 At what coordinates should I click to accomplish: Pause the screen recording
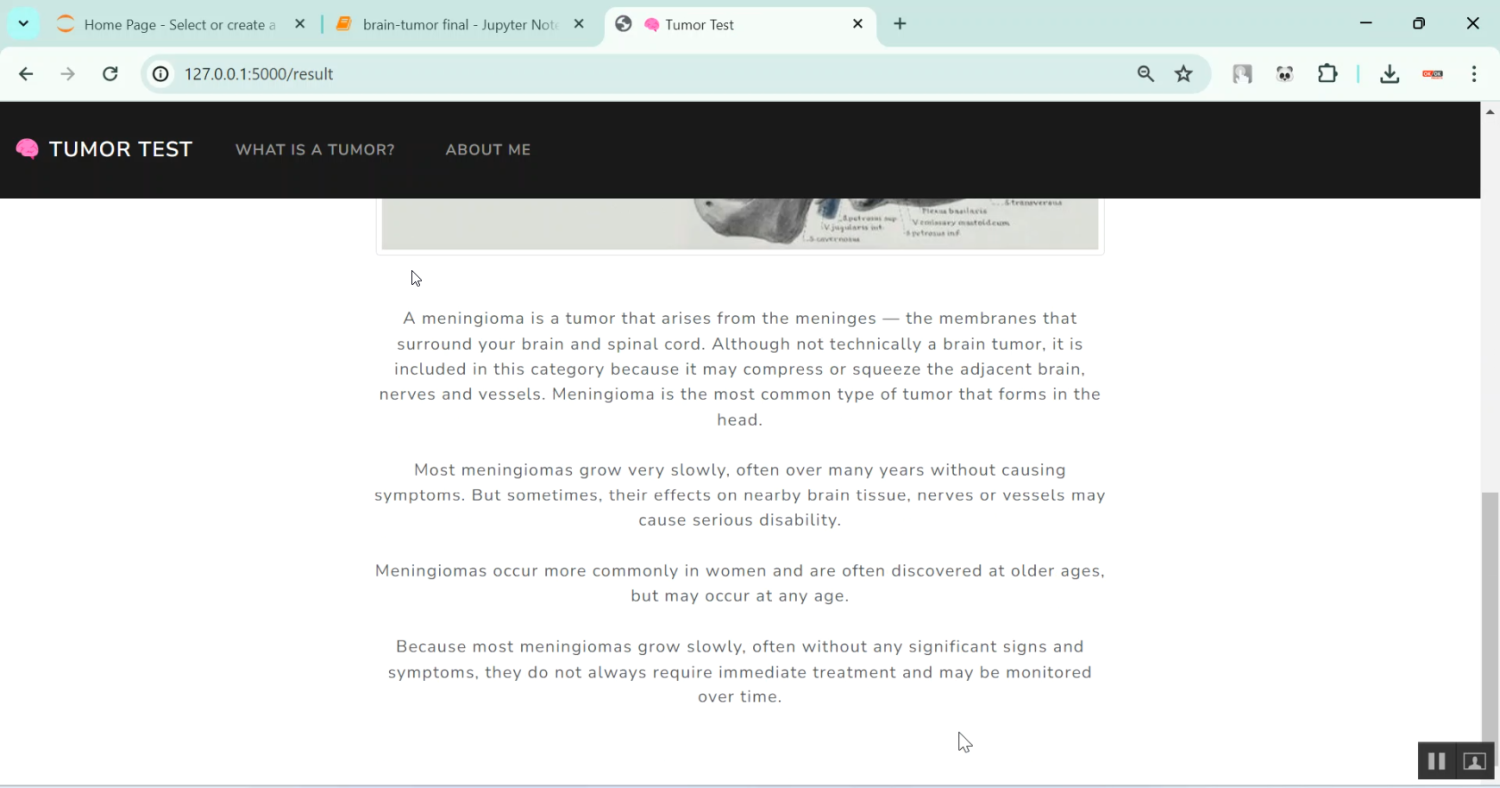[1437, 761]
